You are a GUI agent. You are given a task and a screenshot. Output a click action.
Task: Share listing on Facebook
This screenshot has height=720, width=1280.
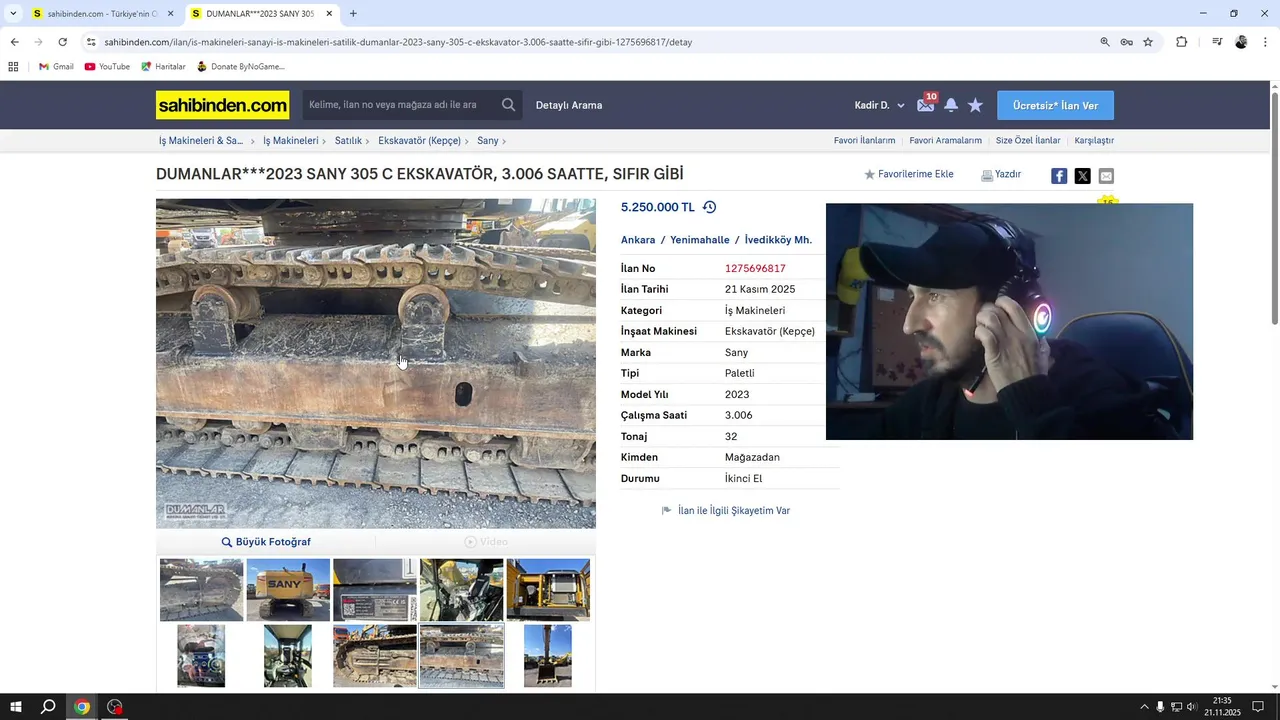pos(1059,176)
